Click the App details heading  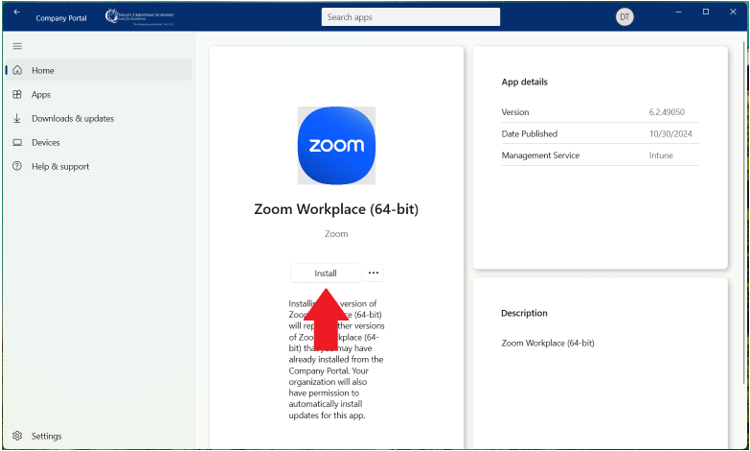point(524,82)
